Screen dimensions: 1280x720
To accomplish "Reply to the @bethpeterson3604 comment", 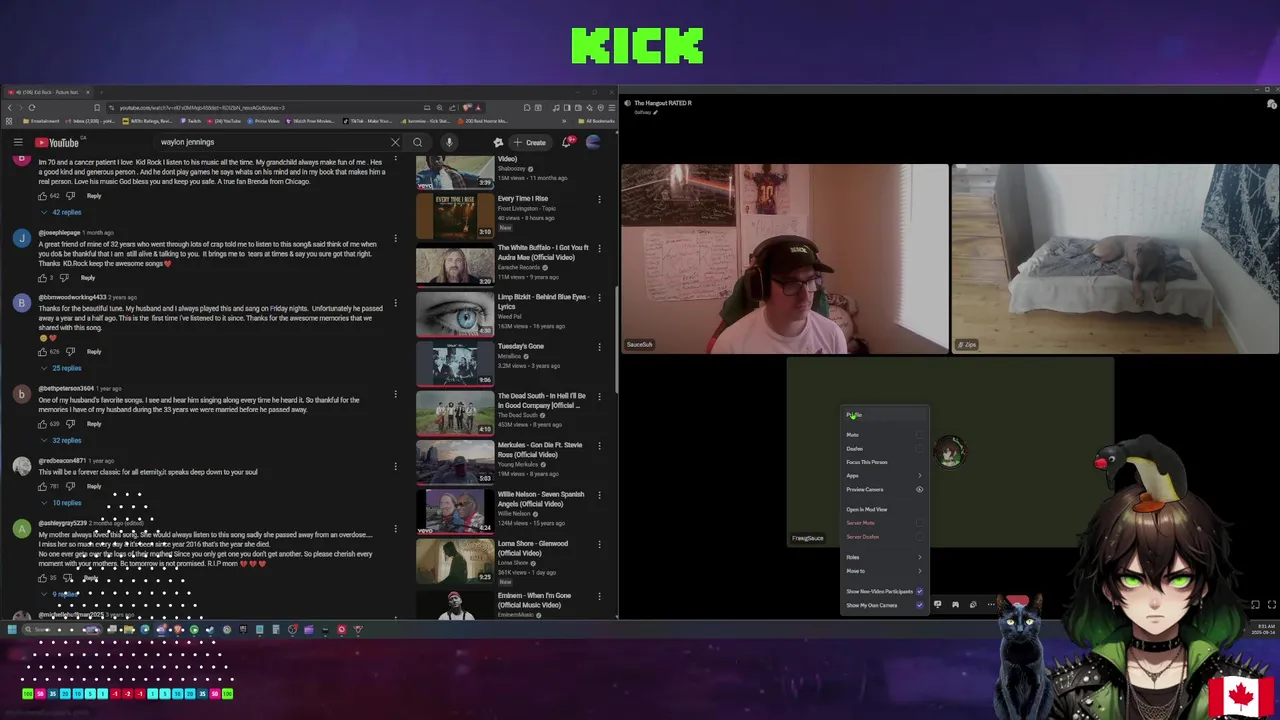I will 94,424.
